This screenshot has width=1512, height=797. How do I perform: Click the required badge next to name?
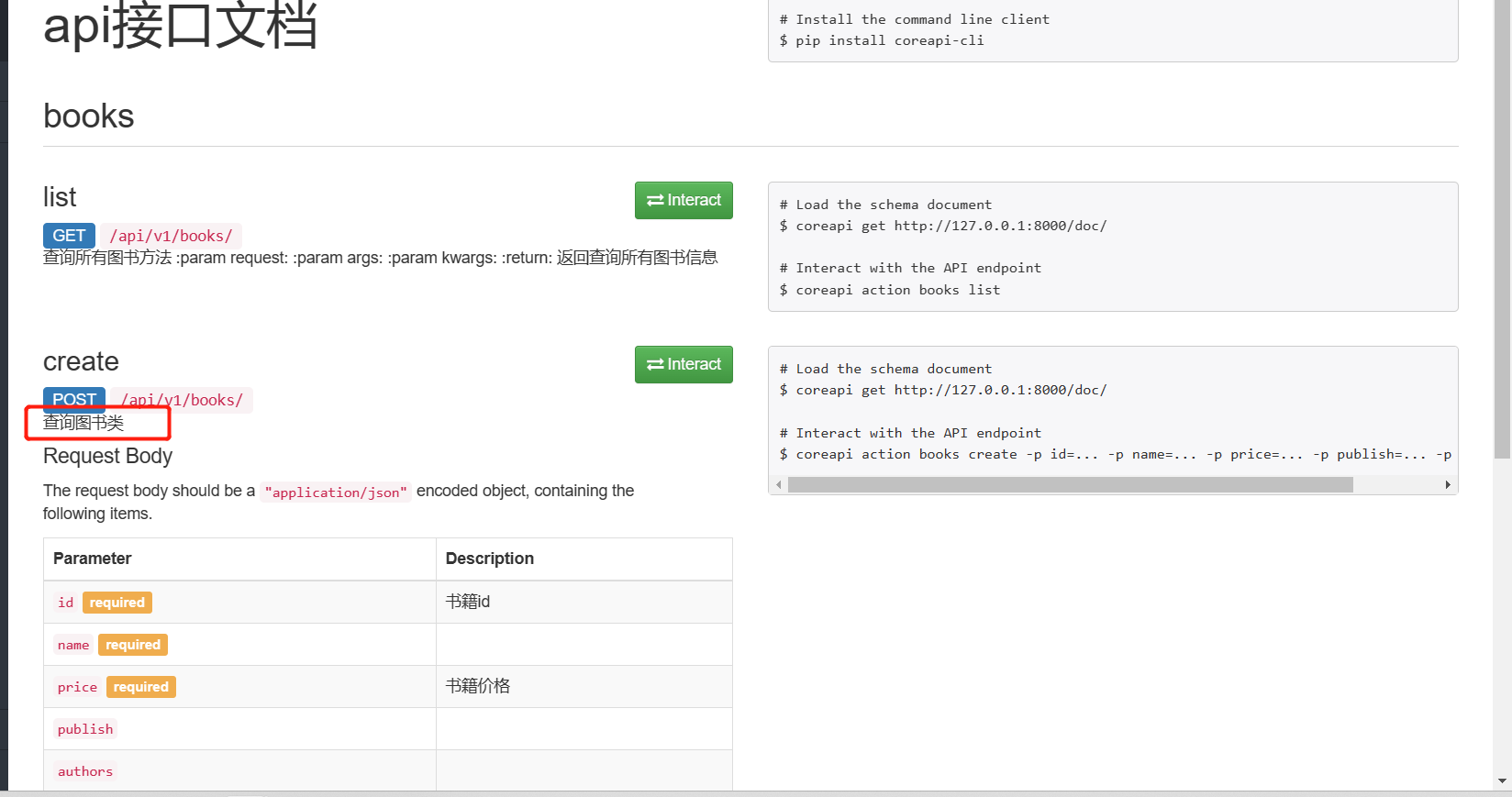tap(133, 645)
